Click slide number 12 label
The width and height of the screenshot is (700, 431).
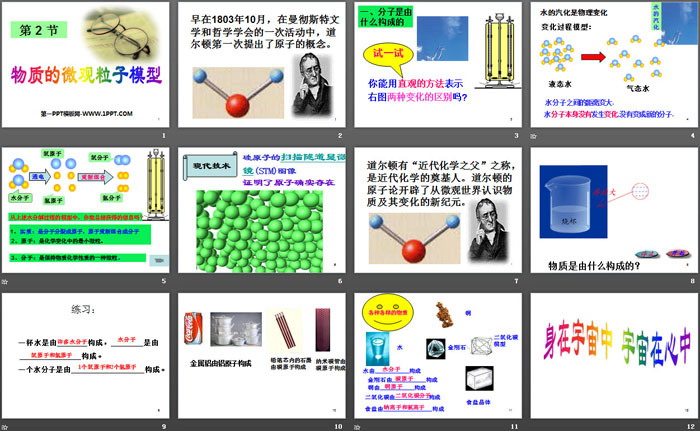coord(691,427)
